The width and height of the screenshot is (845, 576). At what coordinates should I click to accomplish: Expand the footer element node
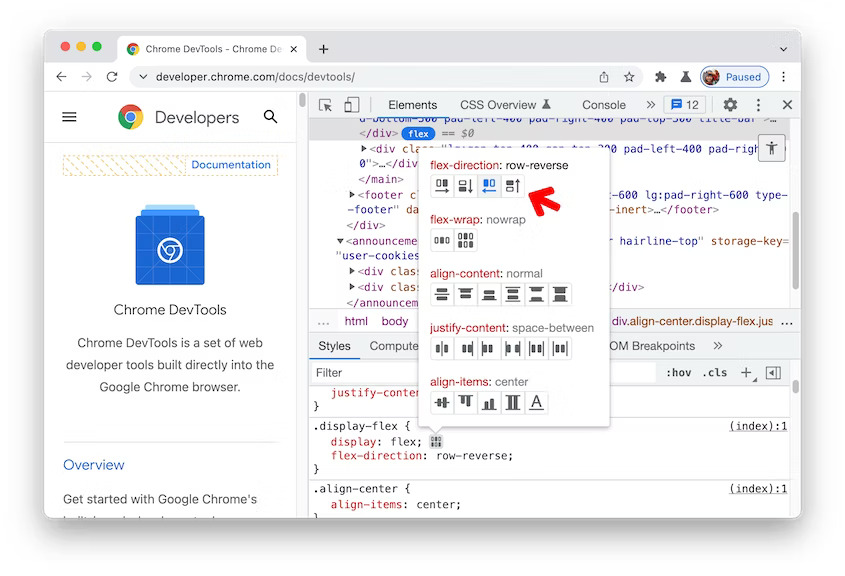point(353,195)
